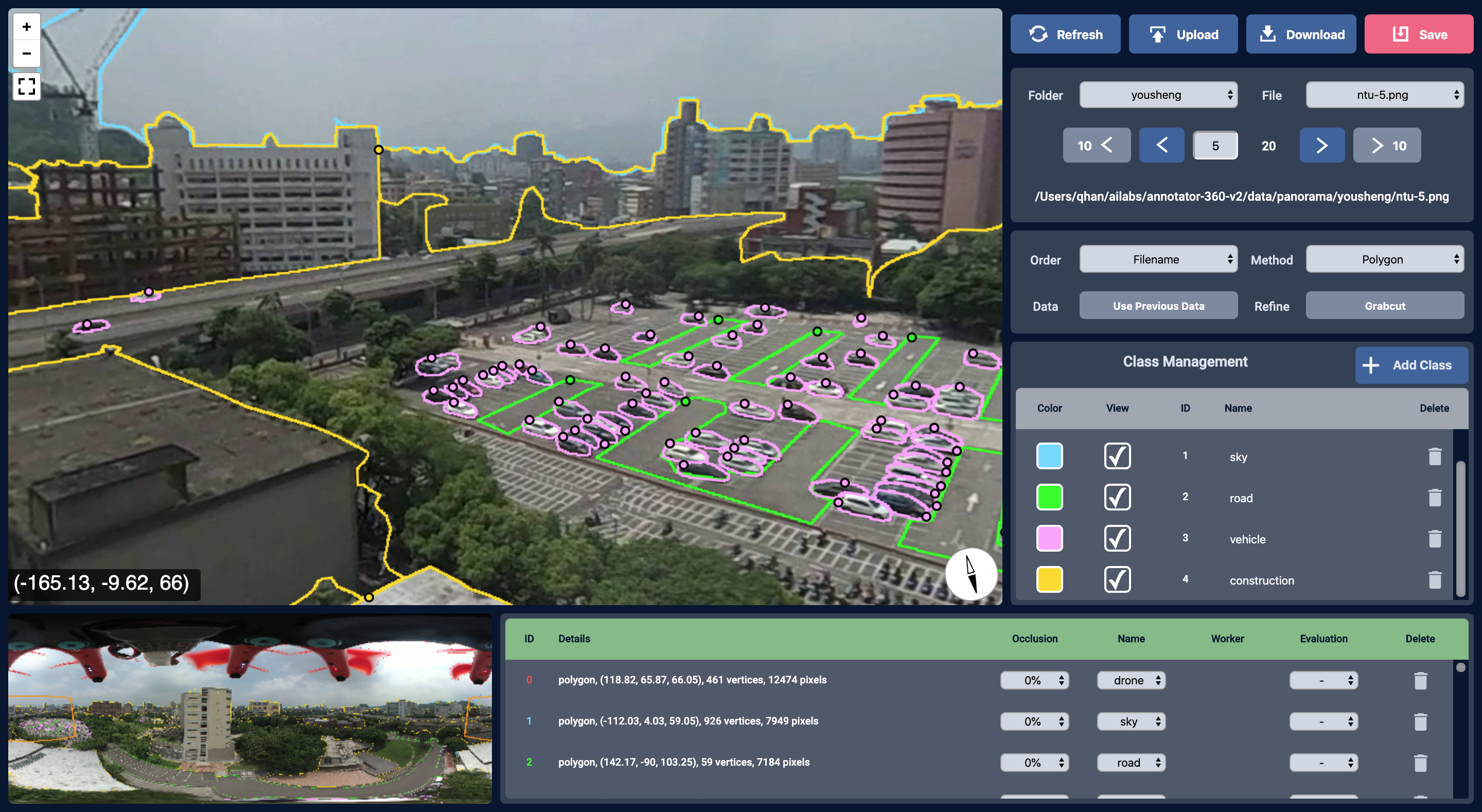
Task: Toggle fullscreen view icon
Action: pos(26,87)
